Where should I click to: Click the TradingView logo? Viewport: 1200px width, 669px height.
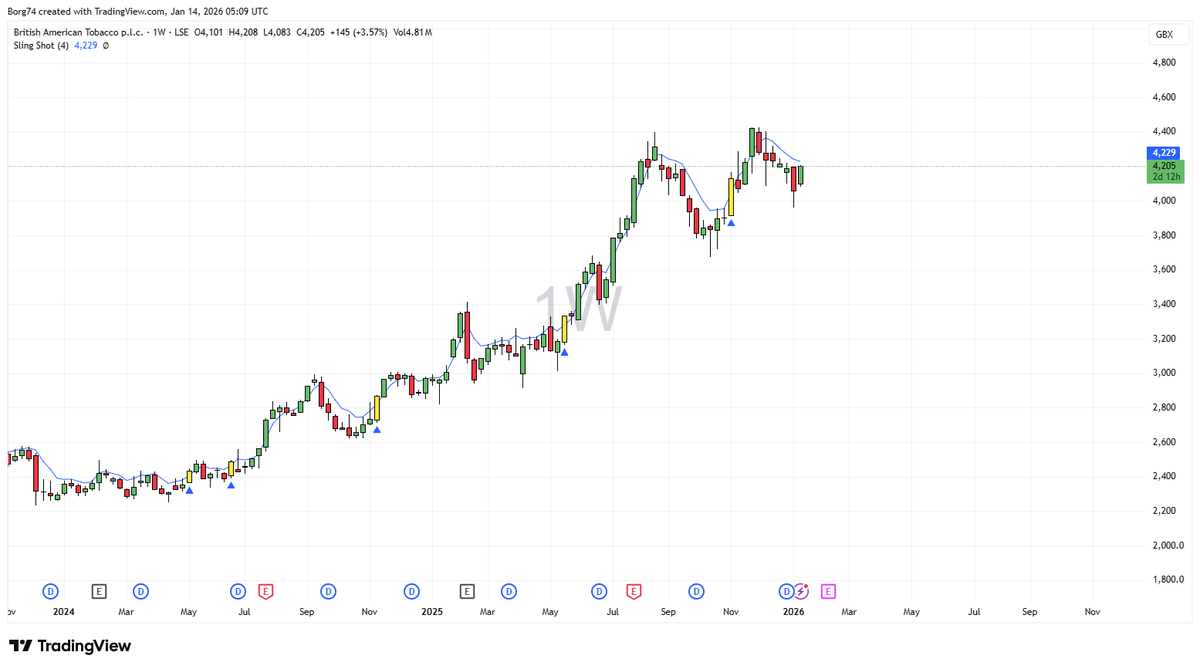pos(70,646)
